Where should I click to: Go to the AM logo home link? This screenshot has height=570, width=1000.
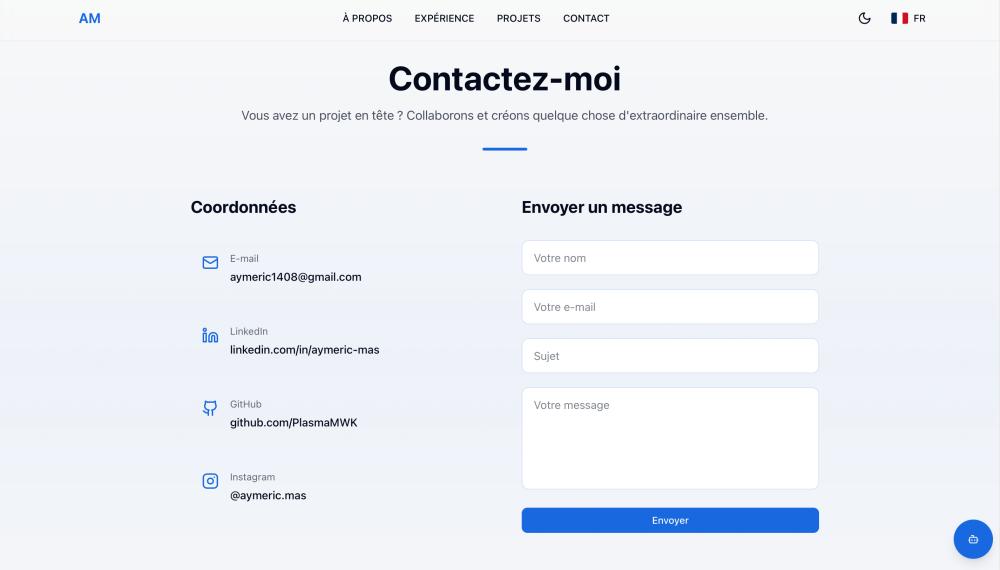pos(90,18)
